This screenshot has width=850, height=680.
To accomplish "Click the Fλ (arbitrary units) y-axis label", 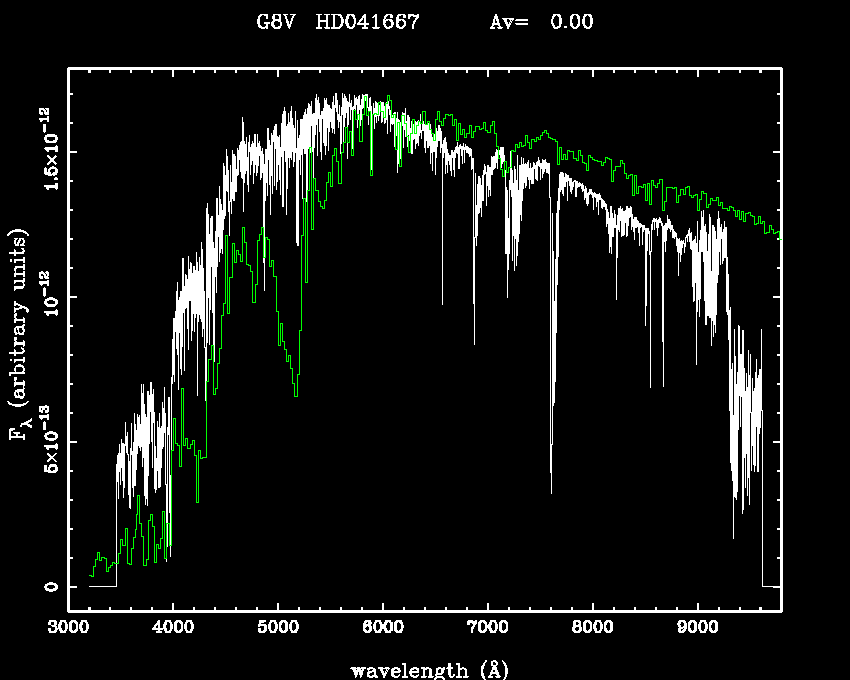I will click(x=18, y=336).
